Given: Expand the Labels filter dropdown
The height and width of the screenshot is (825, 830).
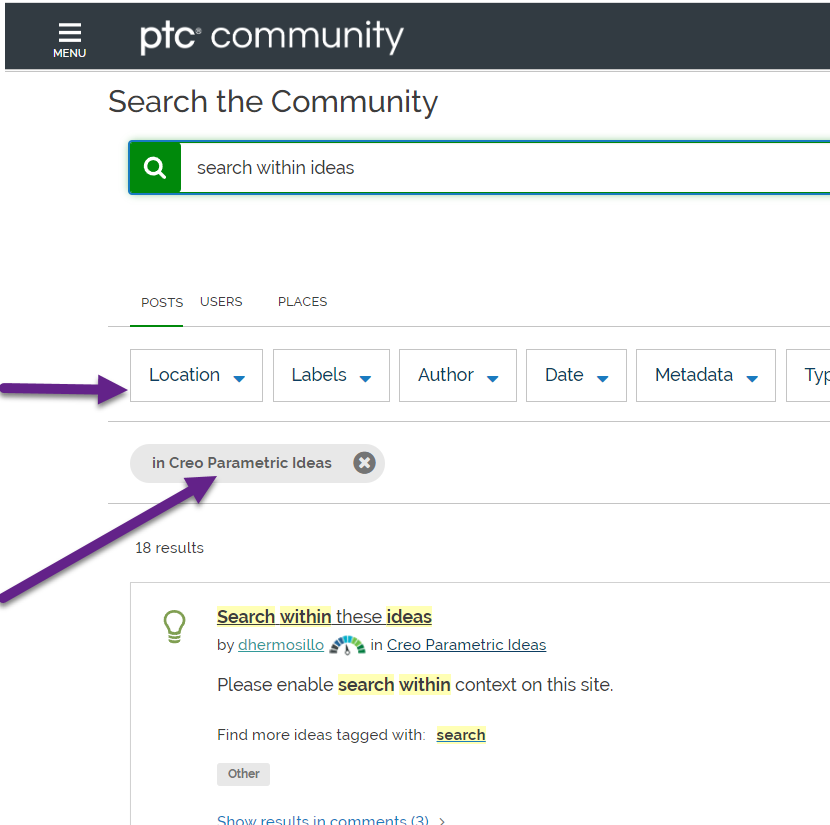Looking at the screenshot, I should [331, 375].
